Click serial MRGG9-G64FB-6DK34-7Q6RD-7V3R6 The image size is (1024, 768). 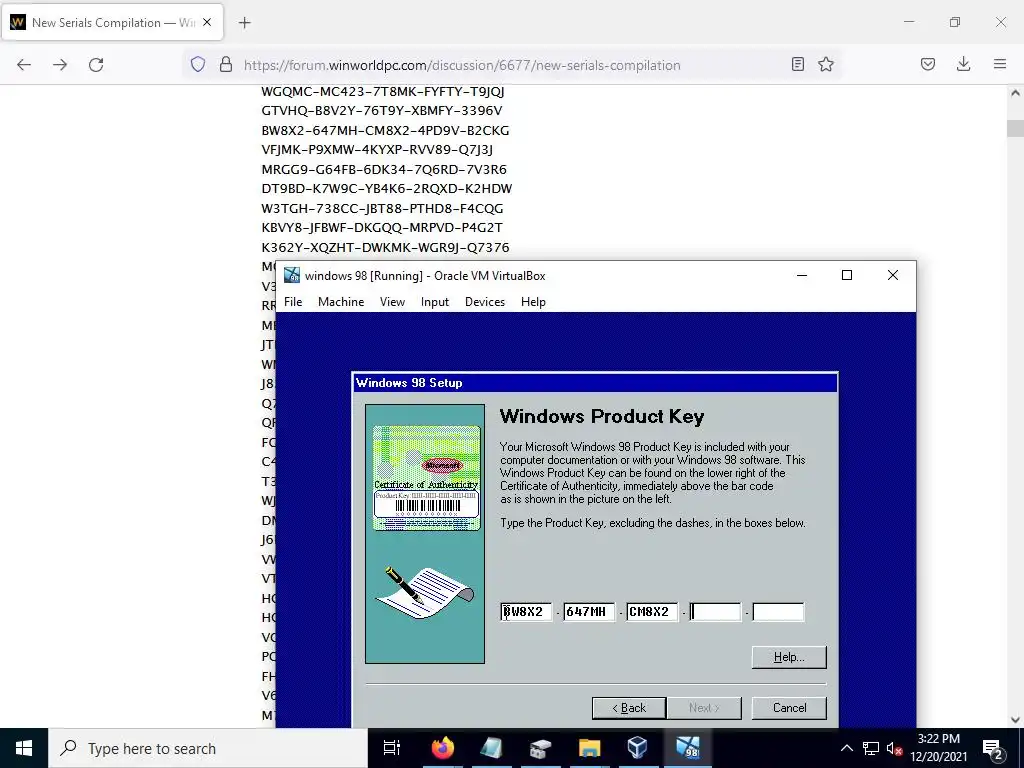[384, 170]
